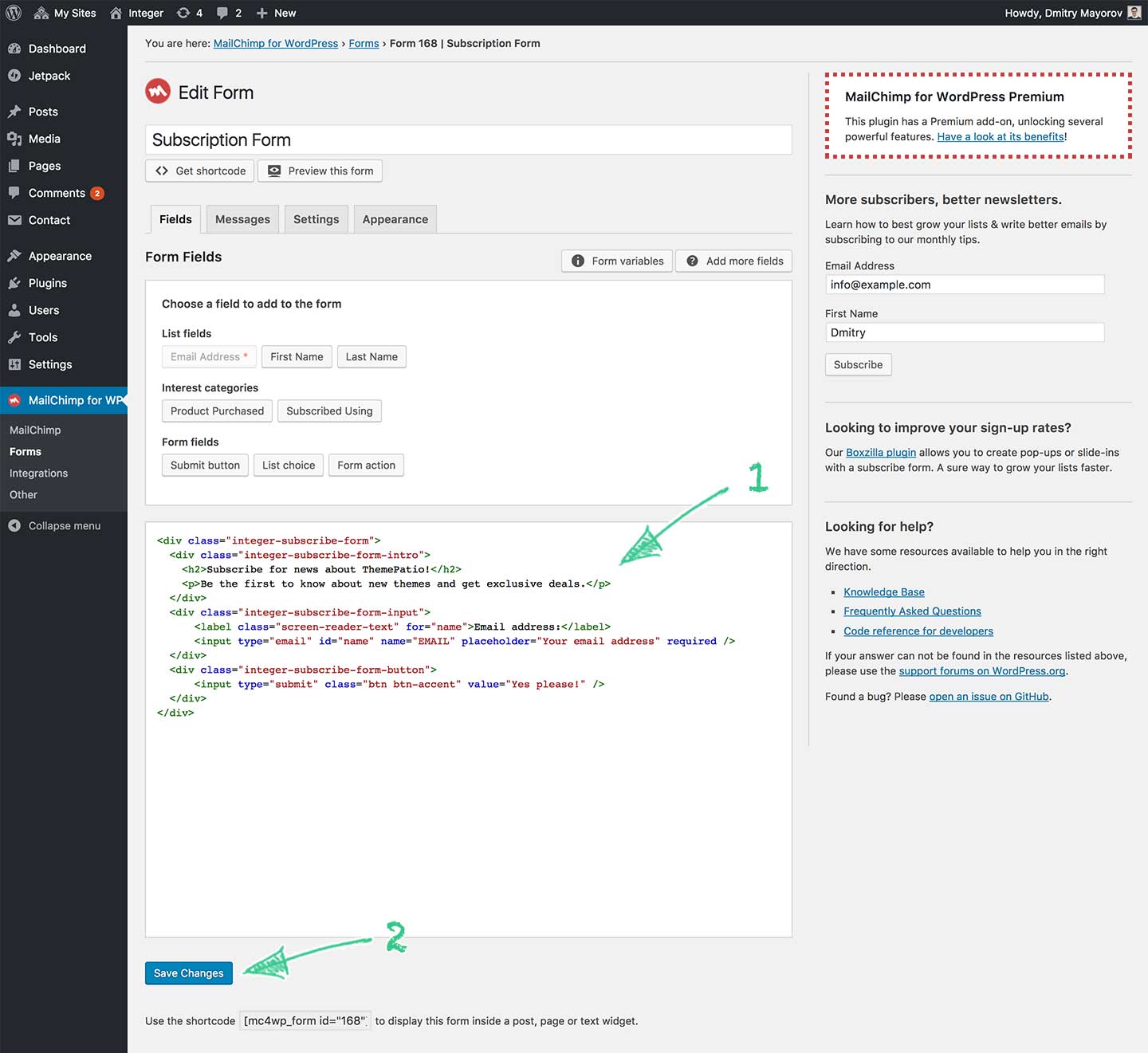This screenshot has height=1053, width=1148.
Task: Click the sidebar Subscribe button
Action: pos(858,364)
